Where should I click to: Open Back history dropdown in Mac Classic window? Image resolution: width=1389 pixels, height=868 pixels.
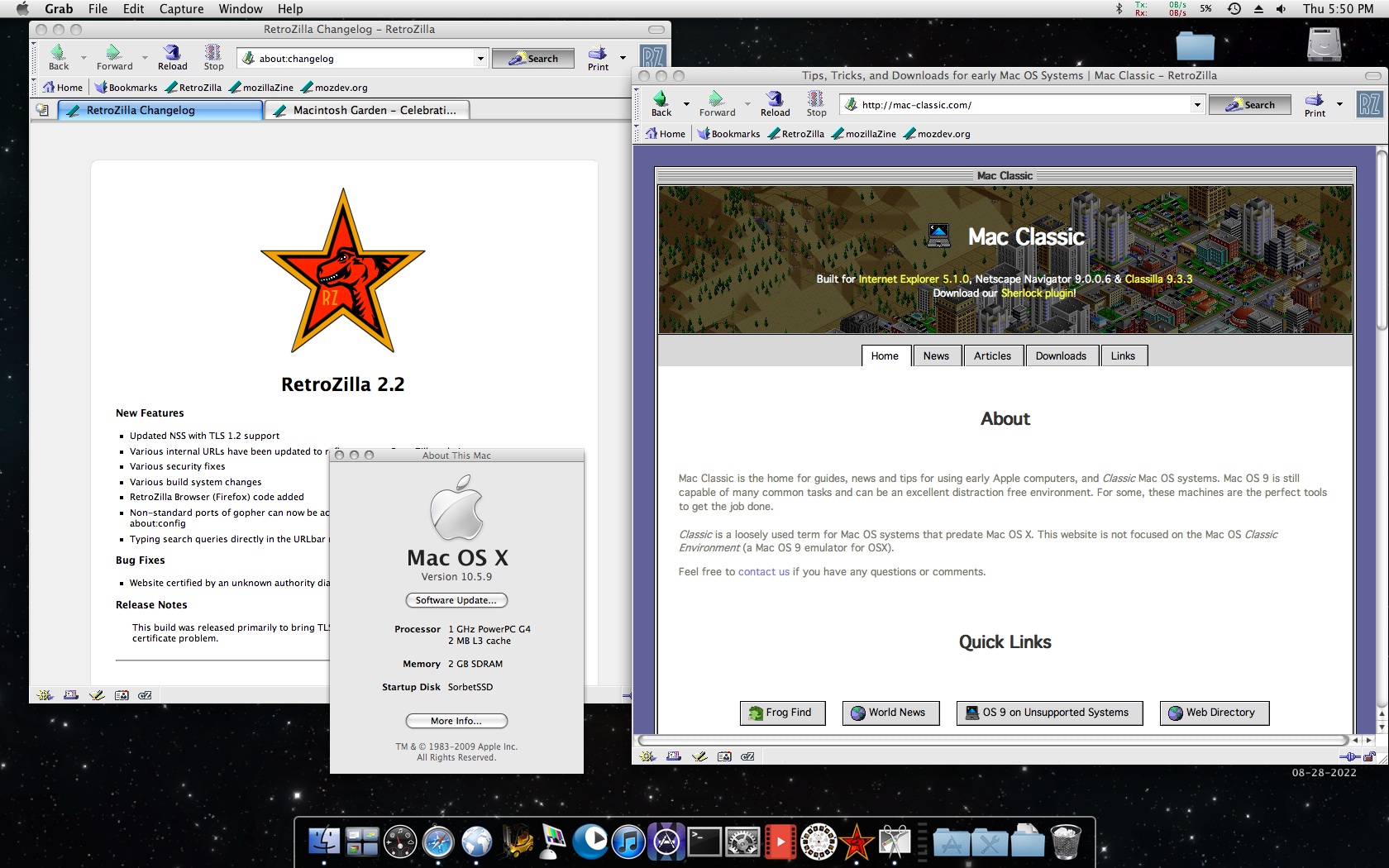(x=686, y=104)
